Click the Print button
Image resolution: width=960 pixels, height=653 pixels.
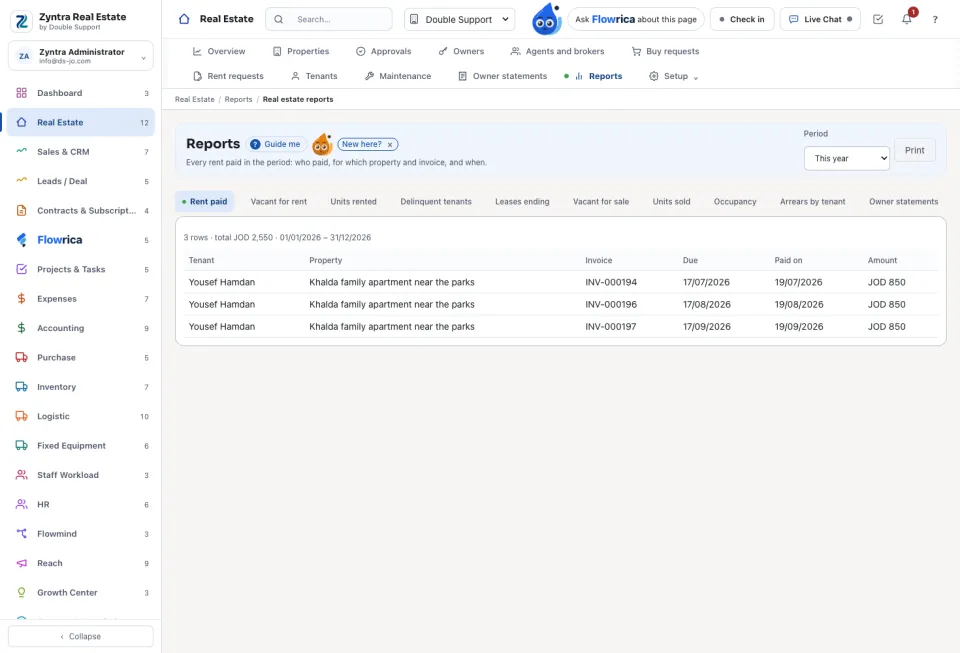pyautogui.click(x=915, y=151)
